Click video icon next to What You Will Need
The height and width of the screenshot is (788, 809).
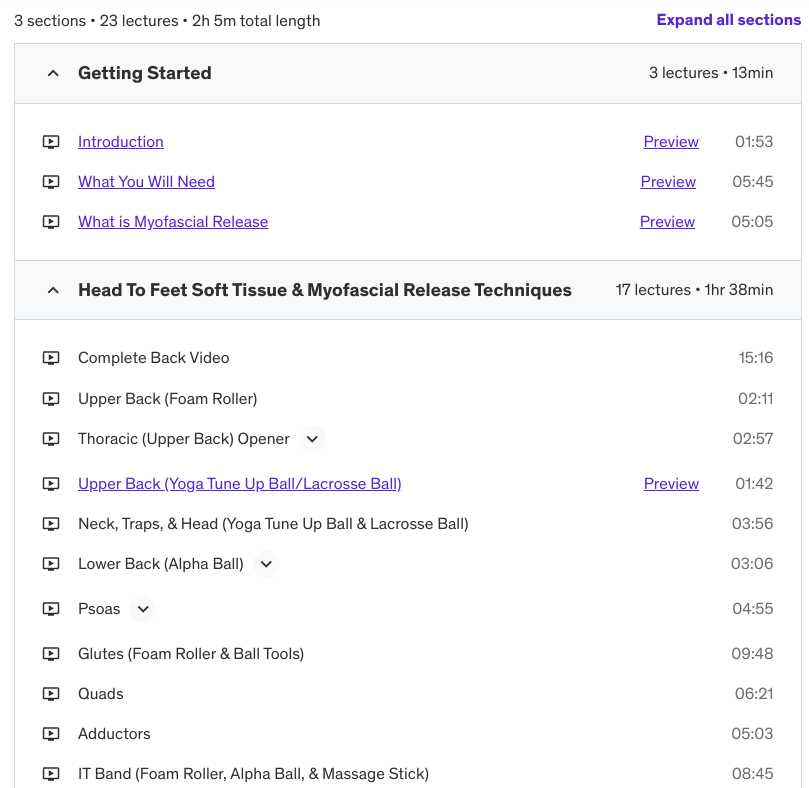pos(51,182)
